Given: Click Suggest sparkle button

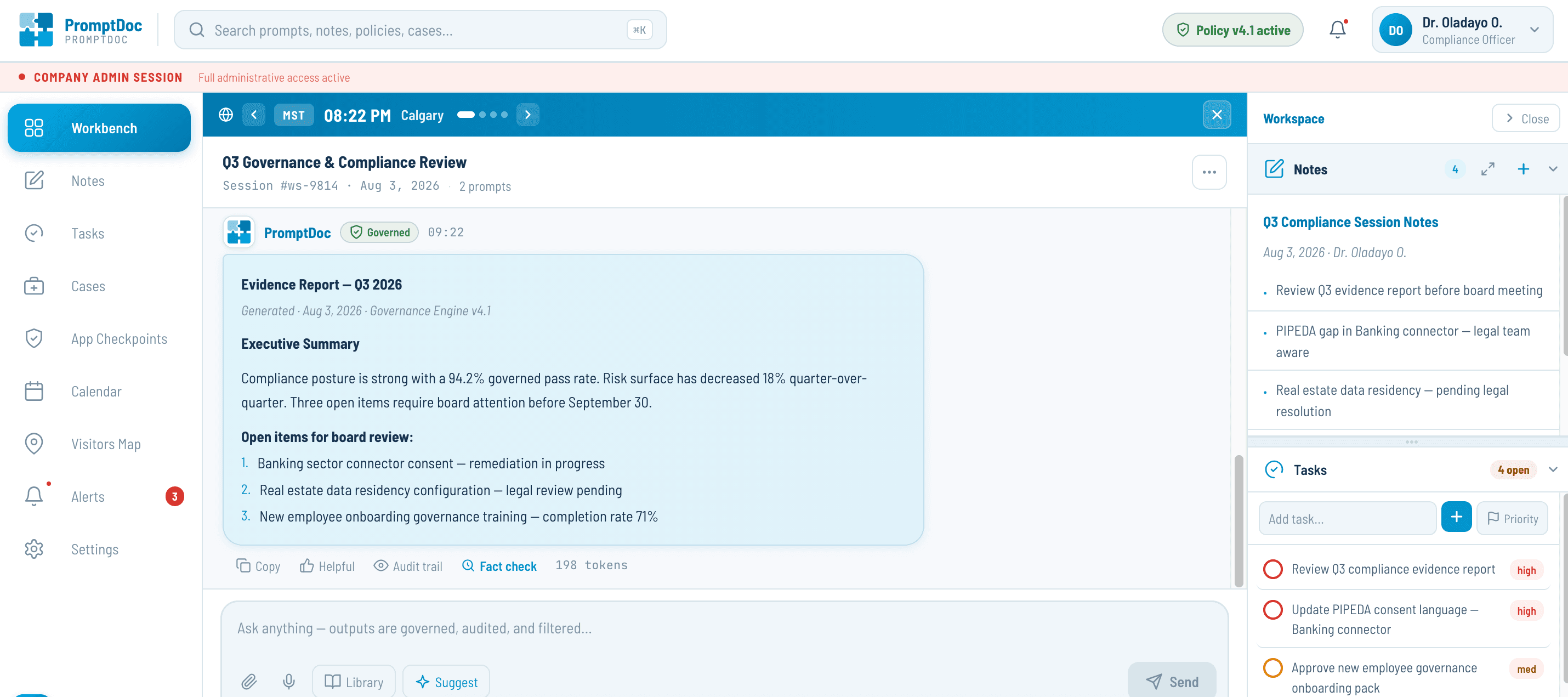Looking at the screenshot, I should click(446, 682).
